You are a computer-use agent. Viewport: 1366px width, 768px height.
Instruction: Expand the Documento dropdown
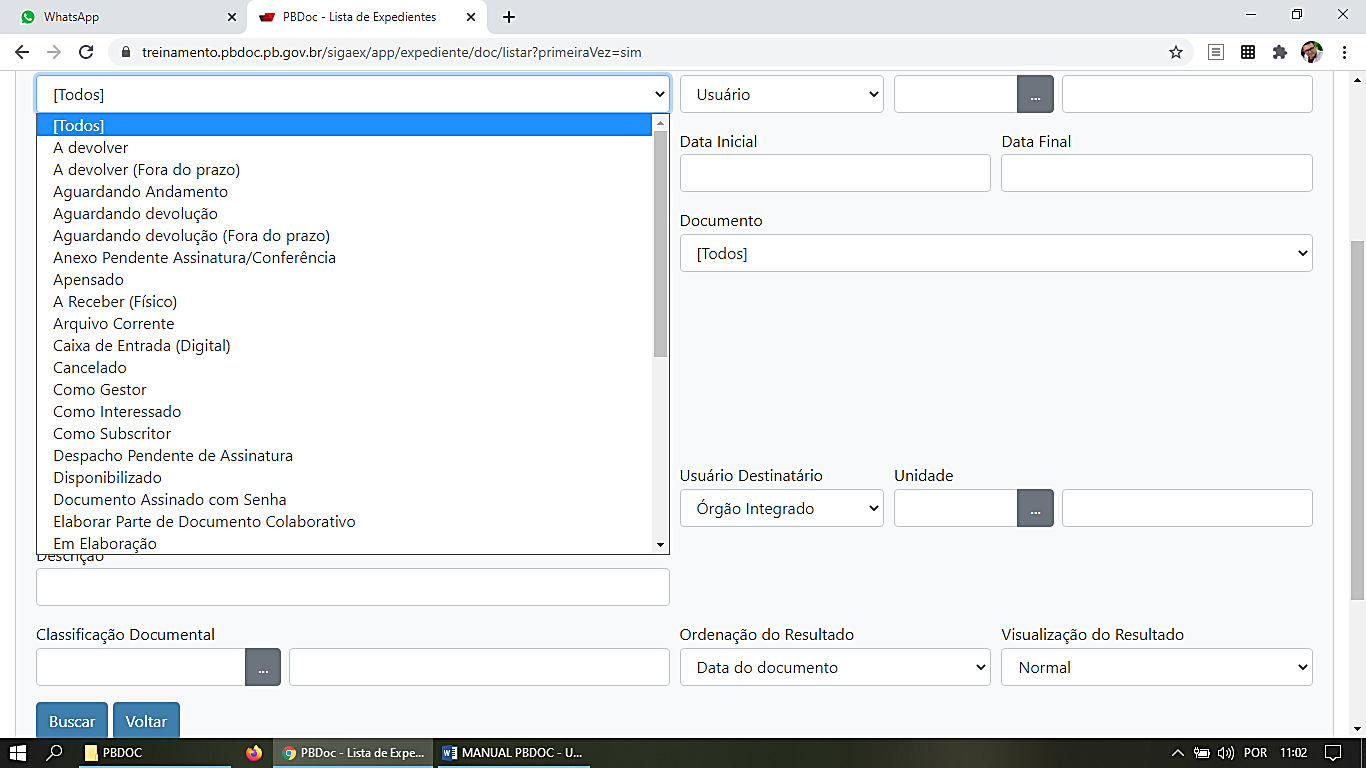(995, 253)
